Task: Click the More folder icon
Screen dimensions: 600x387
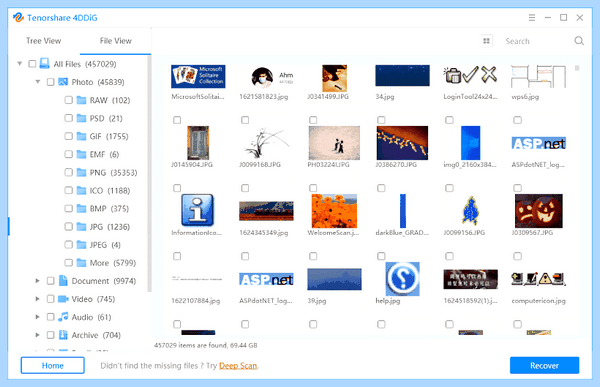Action: [81, 263]
